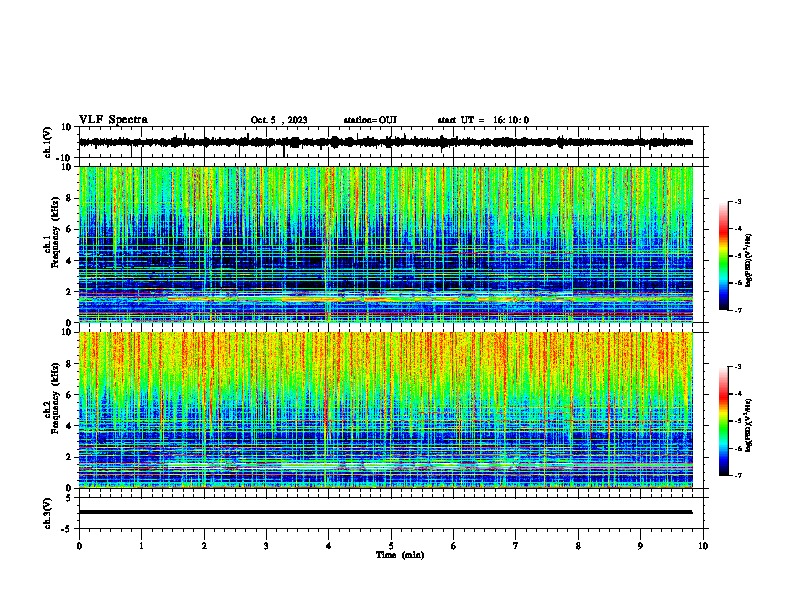The image size is (792, 612).
Task: Click time axis tick label "1"
Action: [x=141, y=546]
